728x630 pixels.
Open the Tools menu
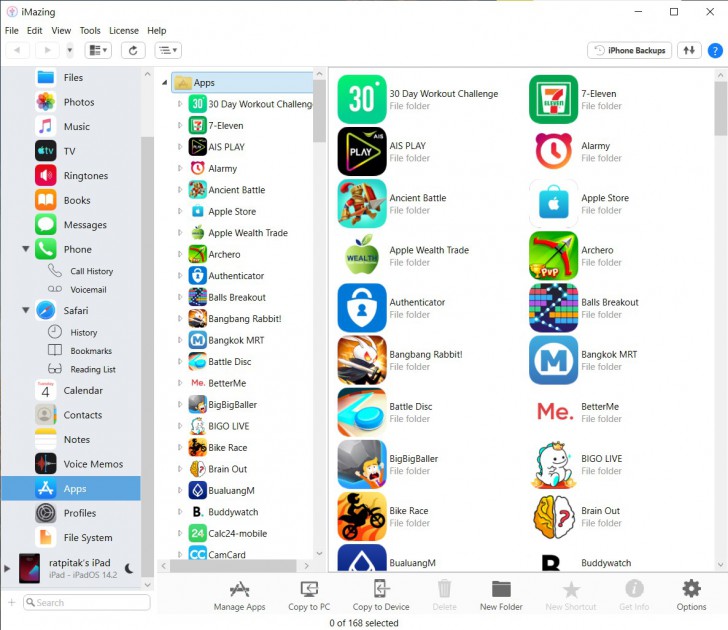point(90,31)
